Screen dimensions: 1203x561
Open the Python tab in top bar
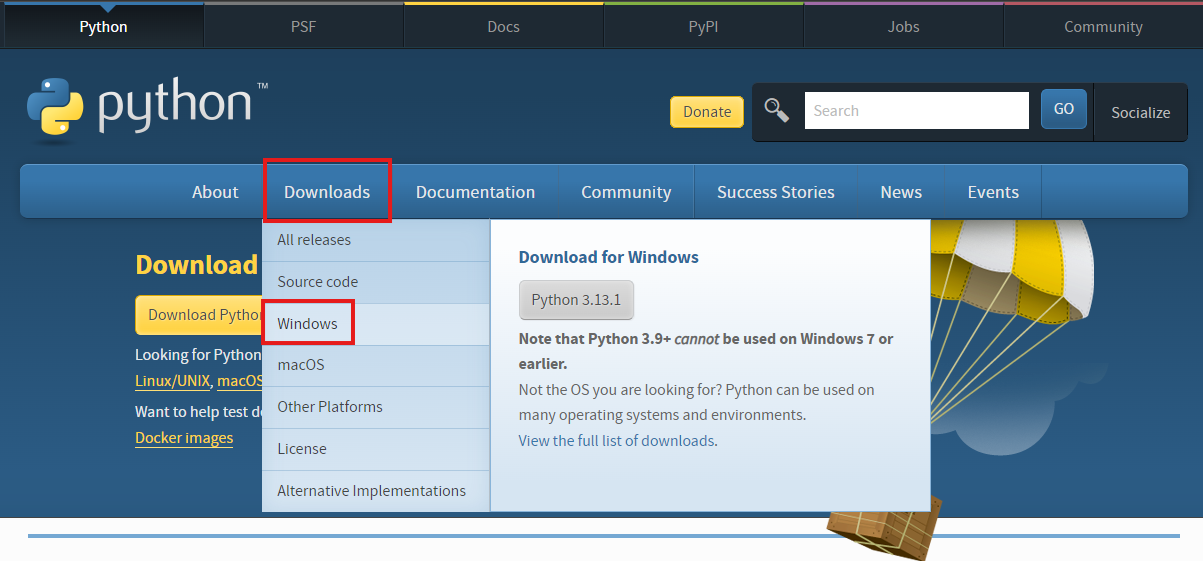pos(103,26)
